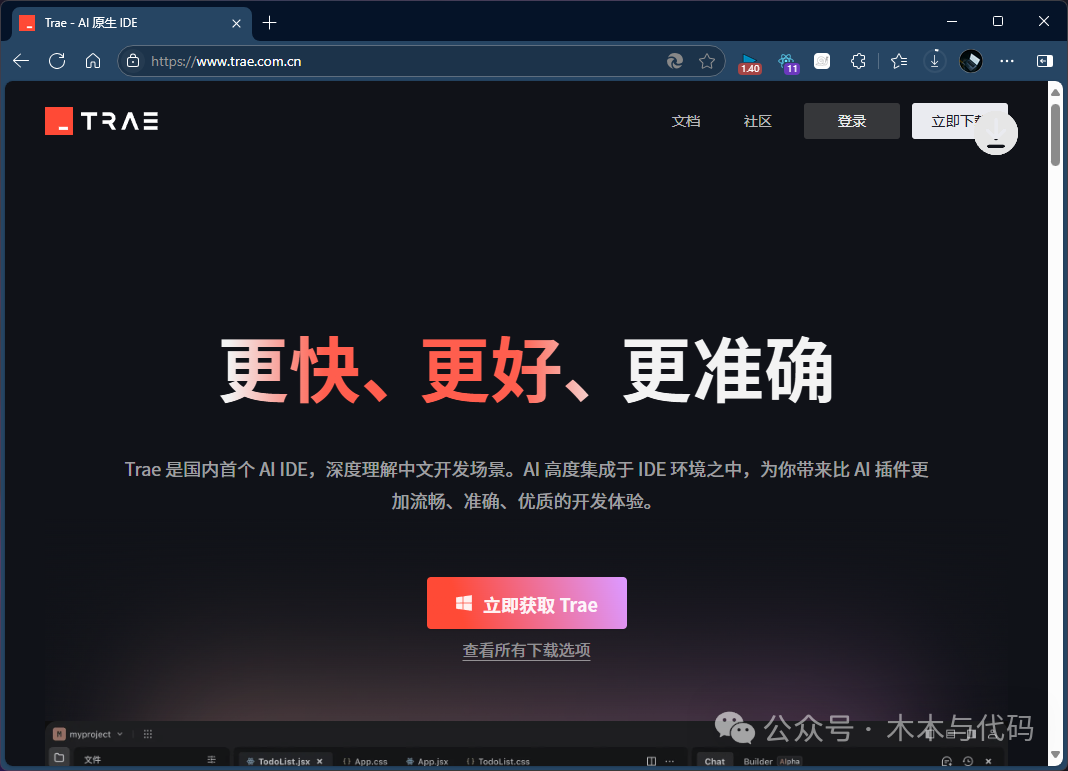
Task: Select the Trae - AI 原生 IDE tab
Action: click(131, 23)
